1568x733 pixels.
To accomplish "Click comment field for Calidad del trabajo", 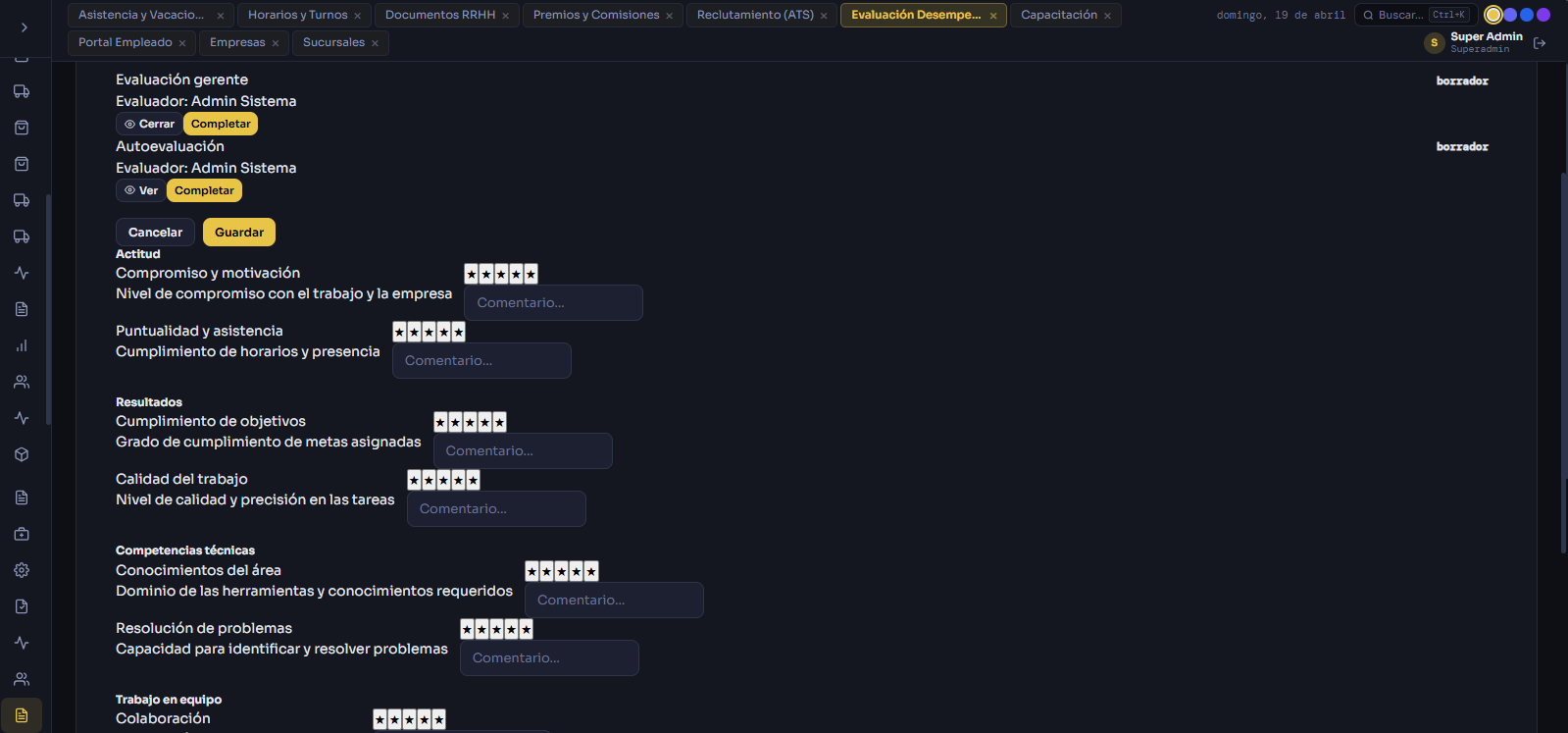I will (x=496, y=508).
